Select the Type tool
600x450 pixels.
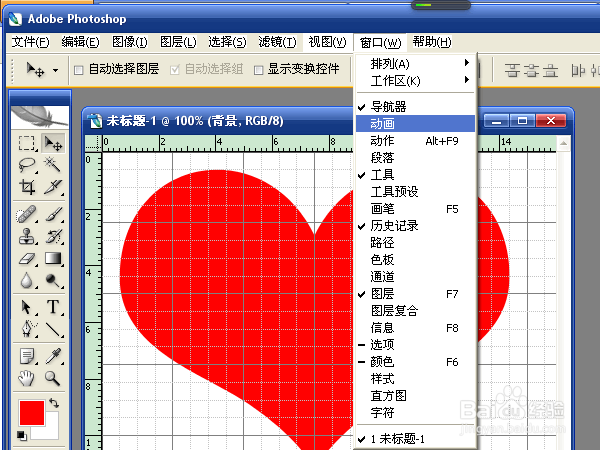pyautogui.click(x=53, y=307)
